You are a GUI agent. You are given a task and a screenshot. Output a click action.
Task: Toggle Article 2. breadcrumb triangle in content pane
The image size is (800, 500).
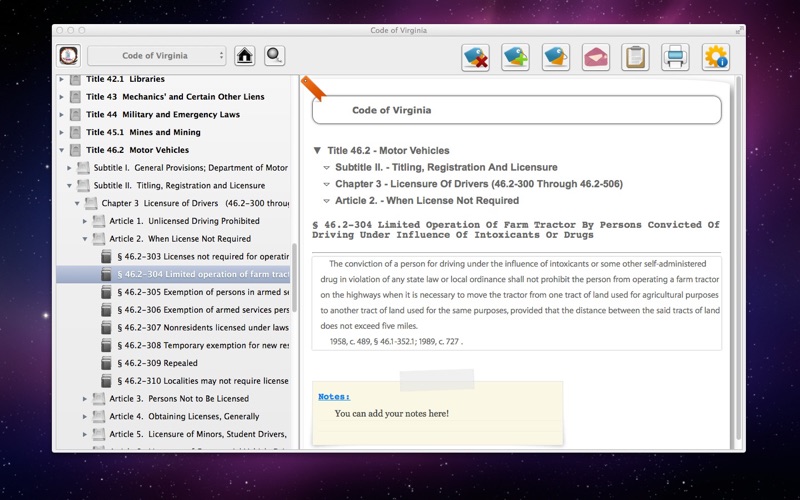[327, 201]
